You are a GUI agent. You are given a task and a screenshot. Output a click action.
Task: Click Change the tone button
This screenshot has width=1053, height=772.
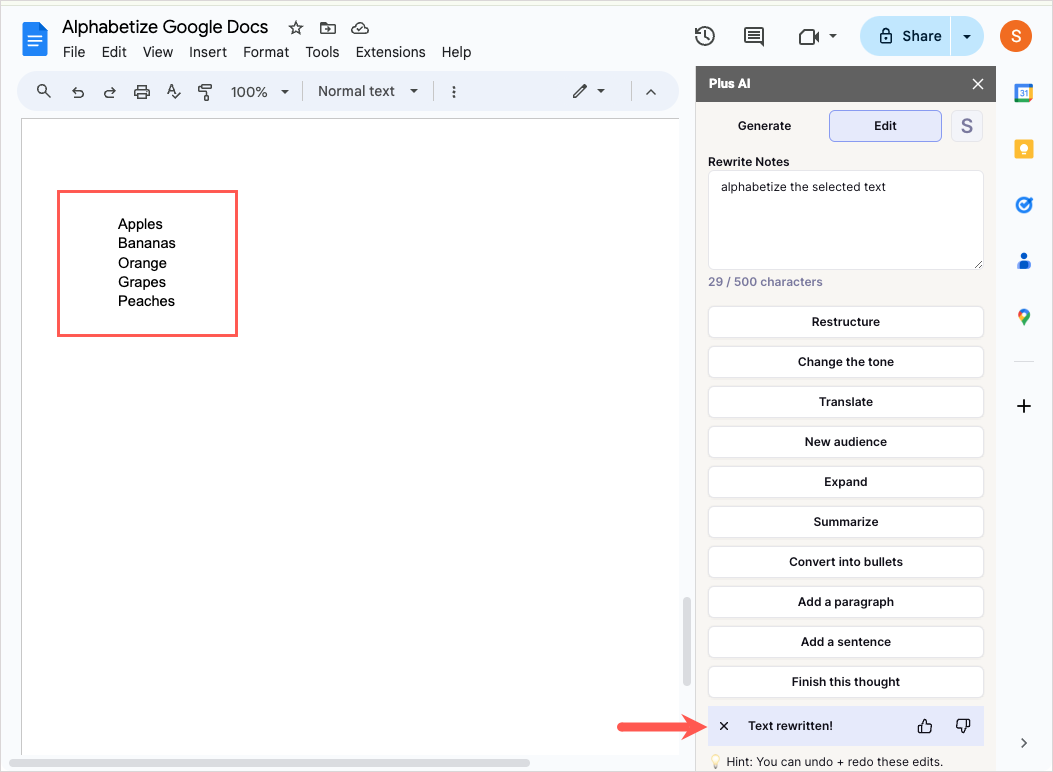tap(845, 362)
